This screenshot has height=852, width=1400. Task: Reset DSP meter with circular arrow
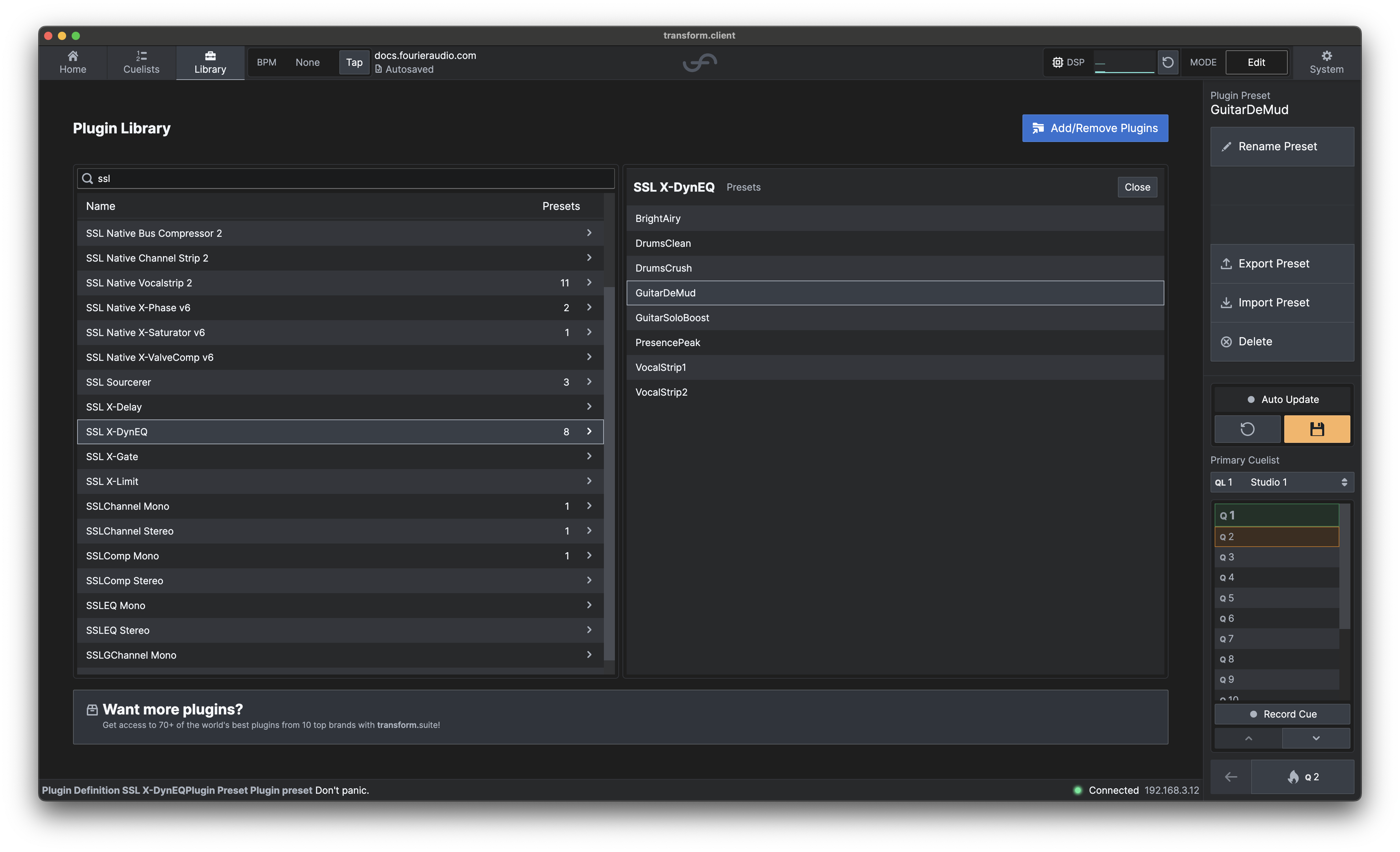coord(1167,62)
